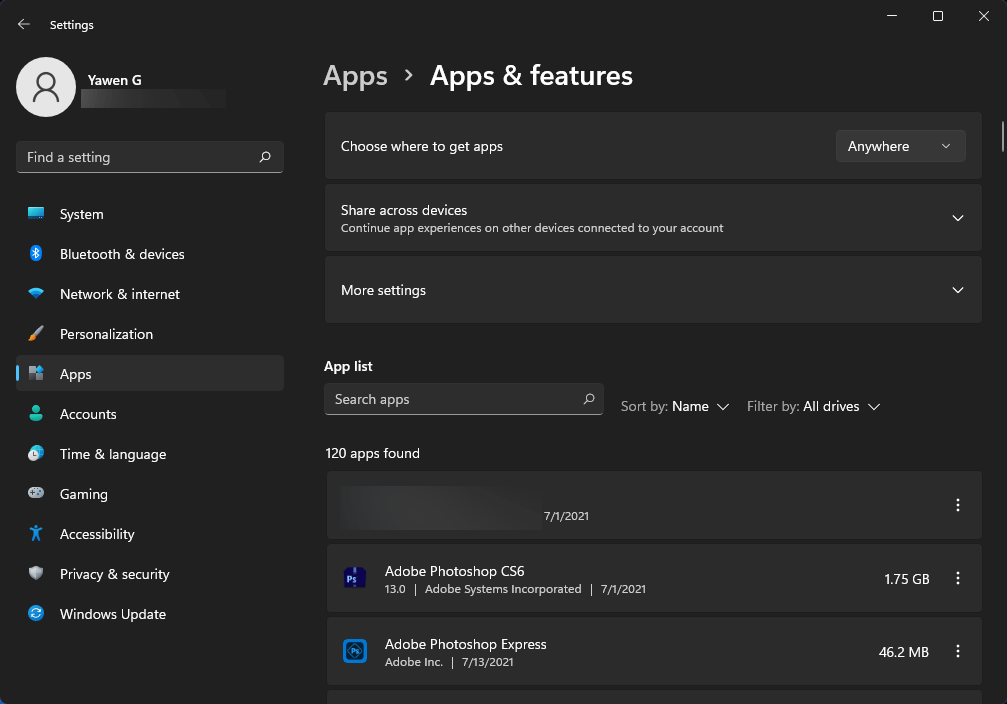This screenshot has width=1007, height=704.
Task: Click the user profile avatar
Action: 46,87
